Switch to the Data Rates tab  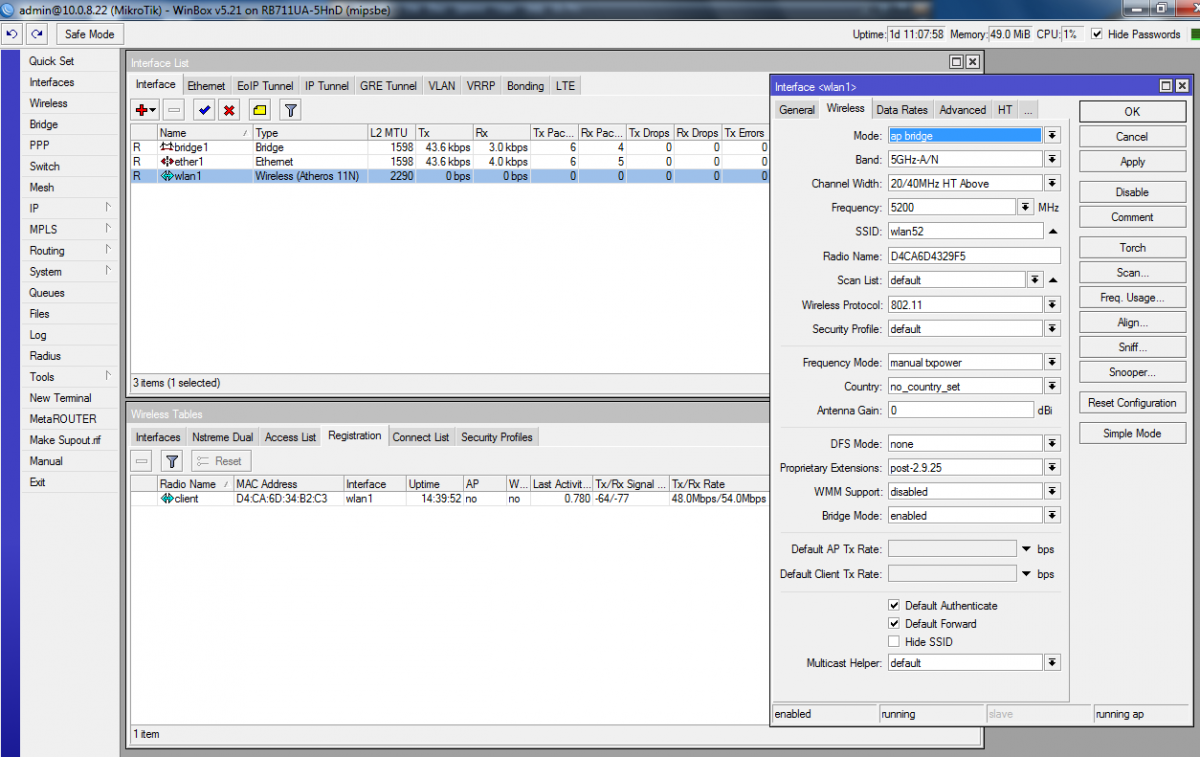[x=901, y=110]
